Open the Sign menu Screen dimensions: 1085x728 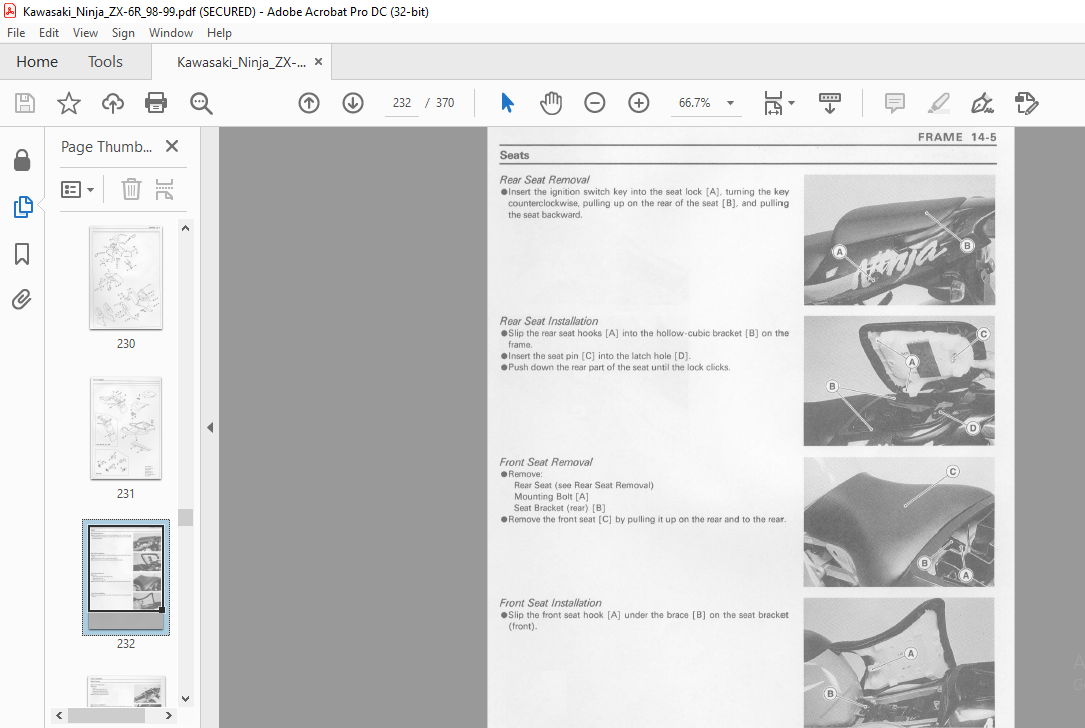pos(123,33)
